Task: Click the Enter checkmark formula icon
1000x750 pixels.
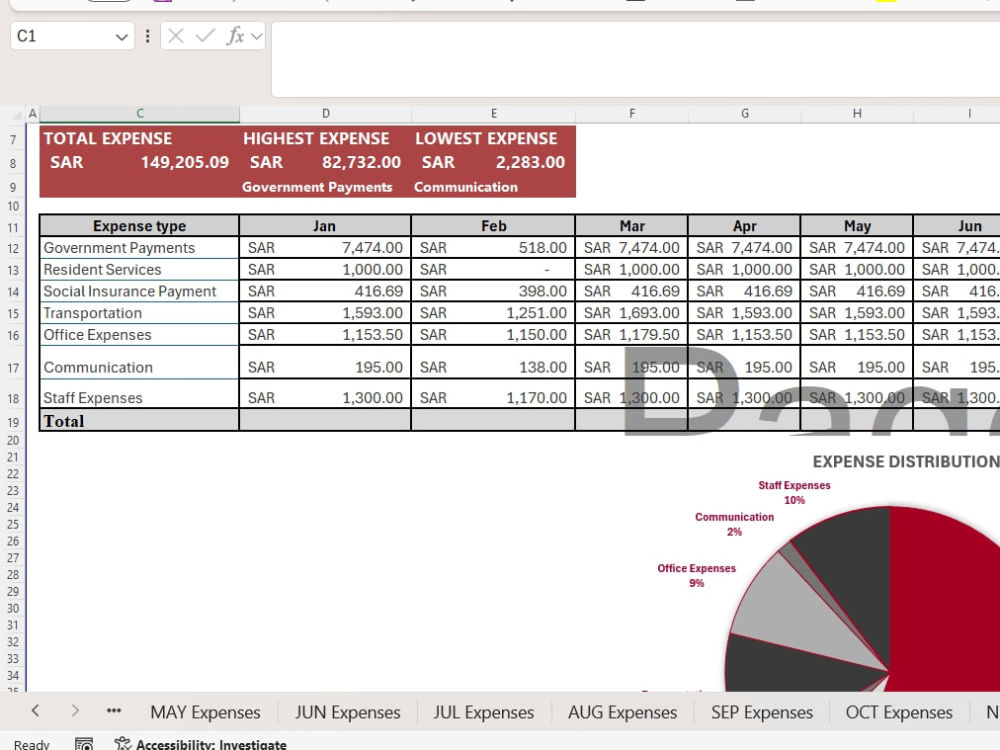Action: click(x=205, y=36)
